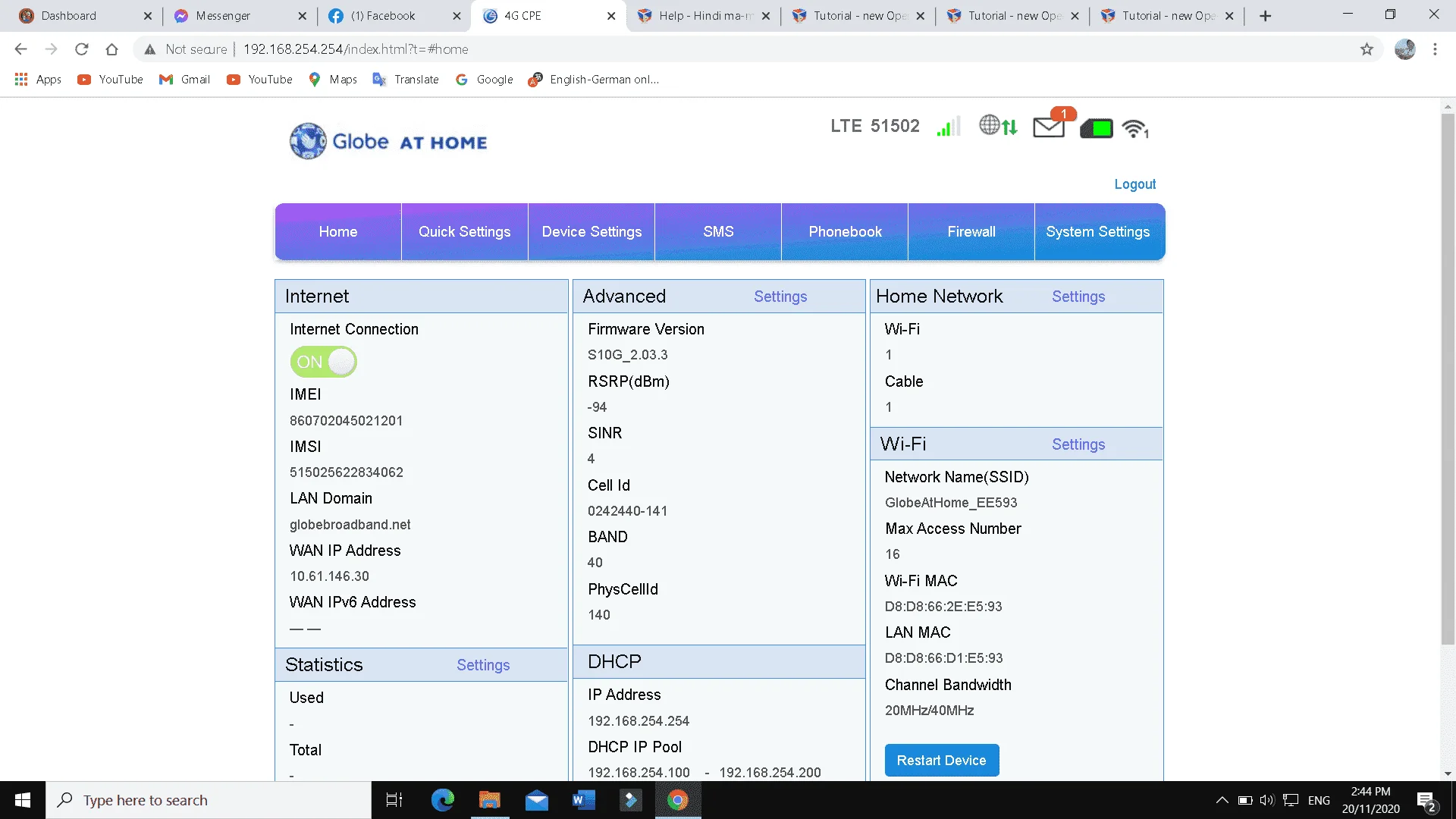1456x819 pixels.
Task: Open the Apps bookmark shortcut
Action: (38, 80)
